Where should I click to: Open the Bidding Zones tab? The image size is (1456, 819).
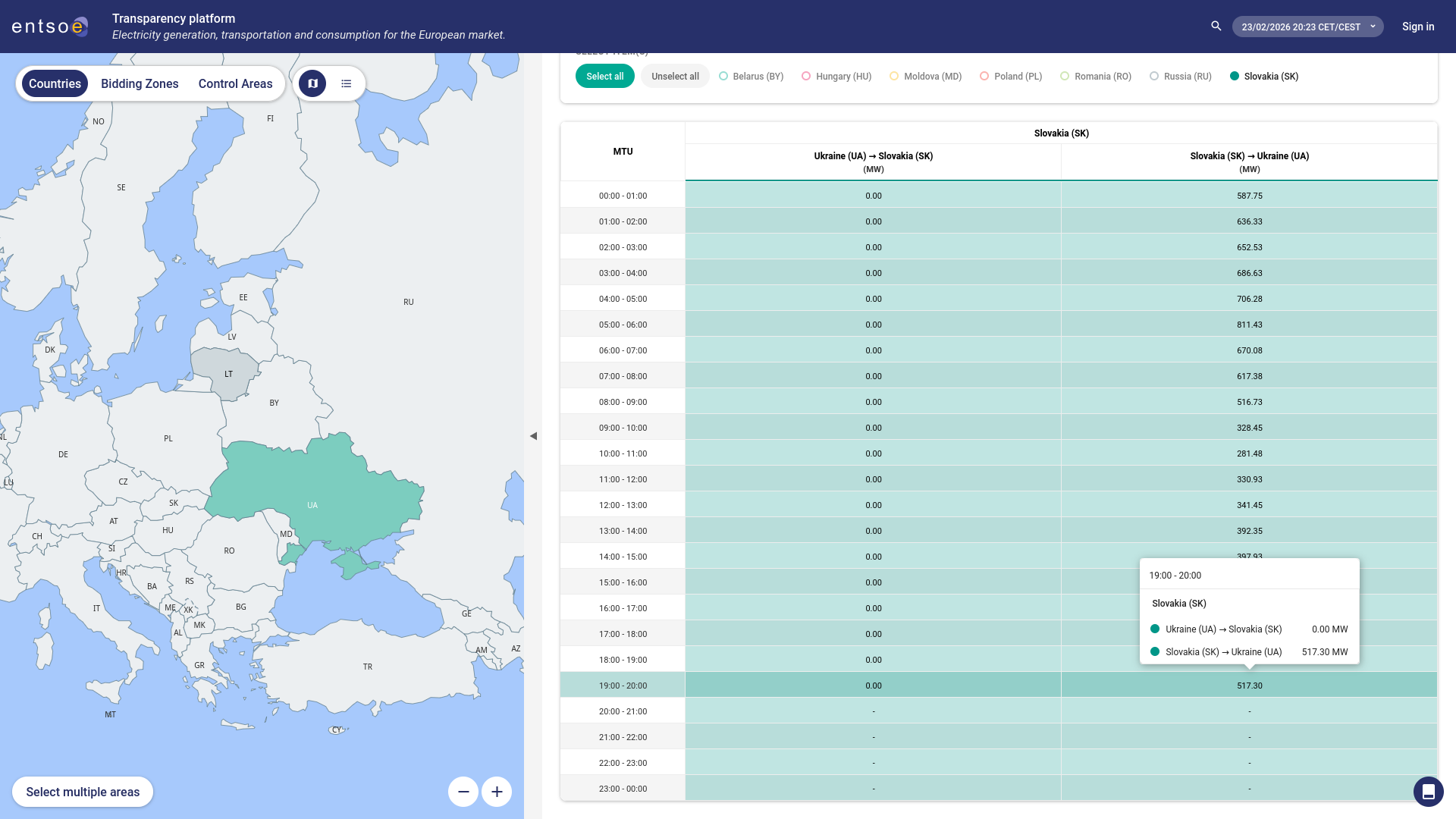point(140,83)
